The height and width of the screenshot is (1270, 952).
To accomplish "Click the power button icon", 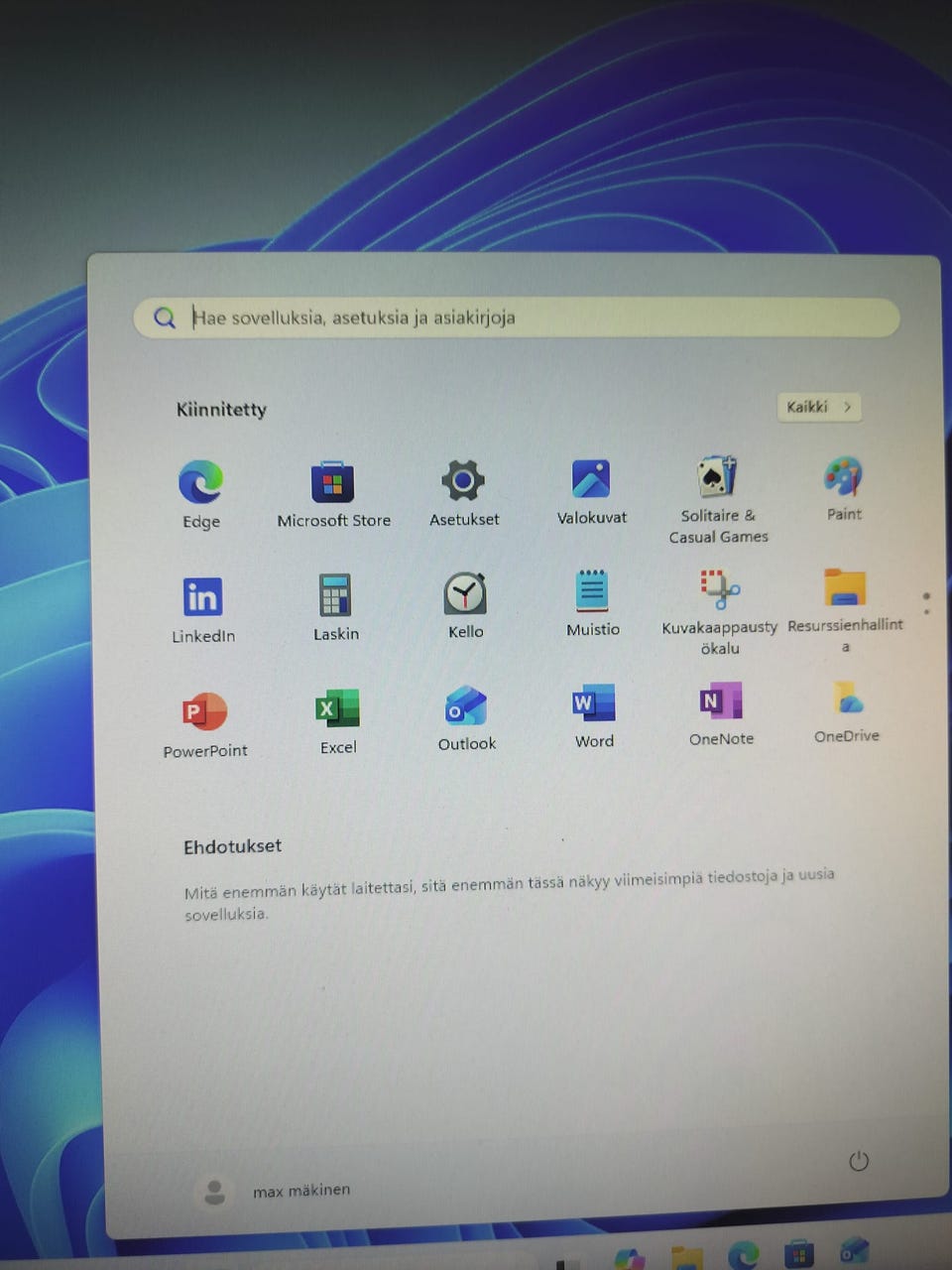I will click(x=859, y=1161).
